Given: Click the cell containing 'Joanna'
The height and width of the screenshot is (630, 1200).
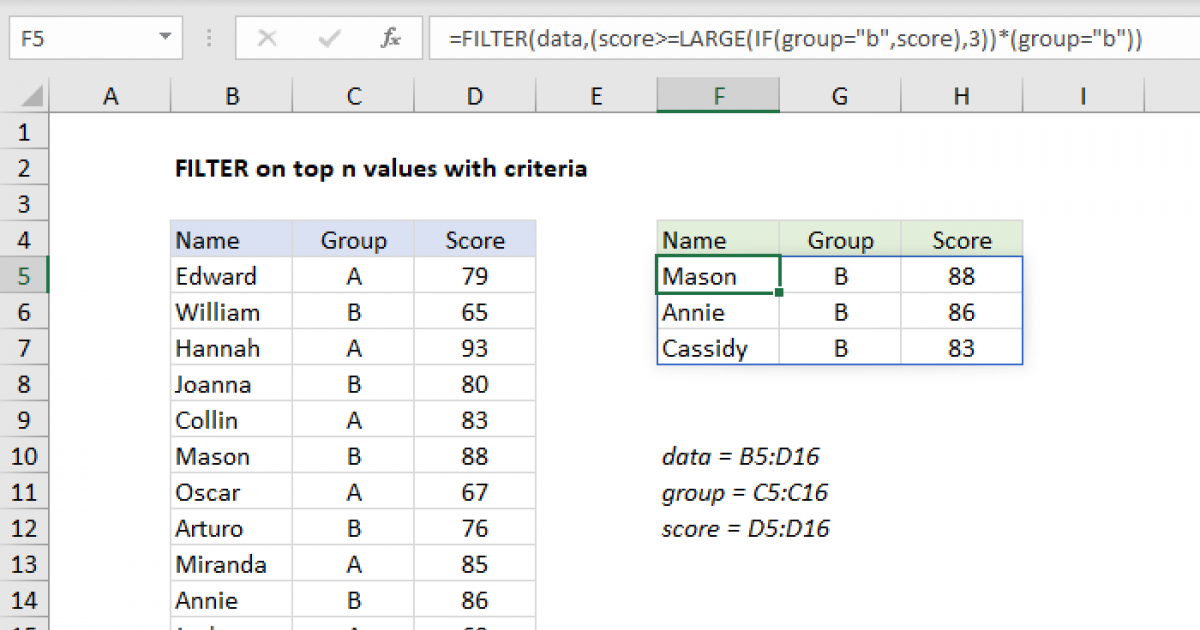Looking at the screenshot, I should click(232, 384).
